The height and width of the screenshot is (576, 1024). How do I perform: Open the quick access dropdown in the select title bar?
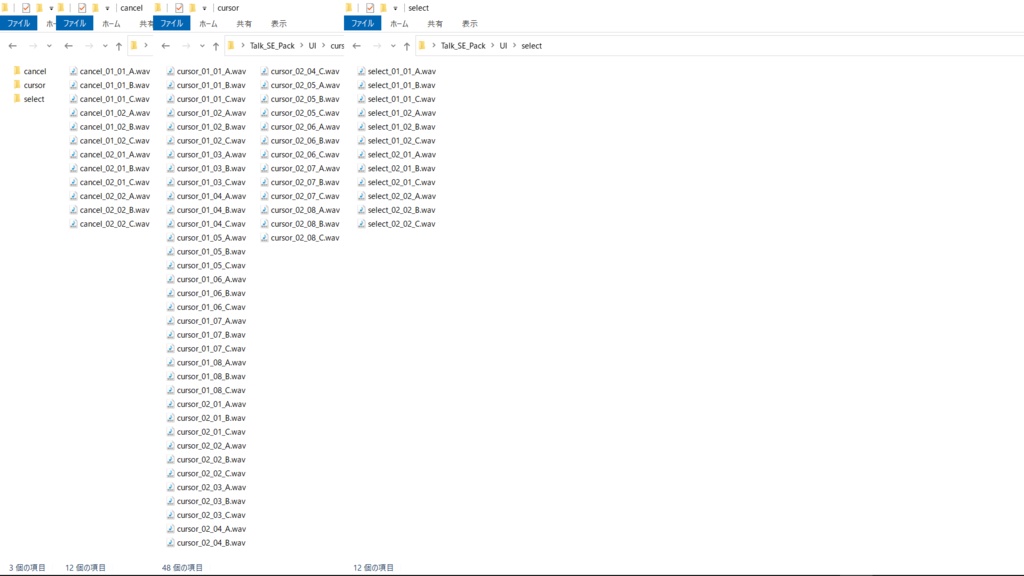(395, 8)
